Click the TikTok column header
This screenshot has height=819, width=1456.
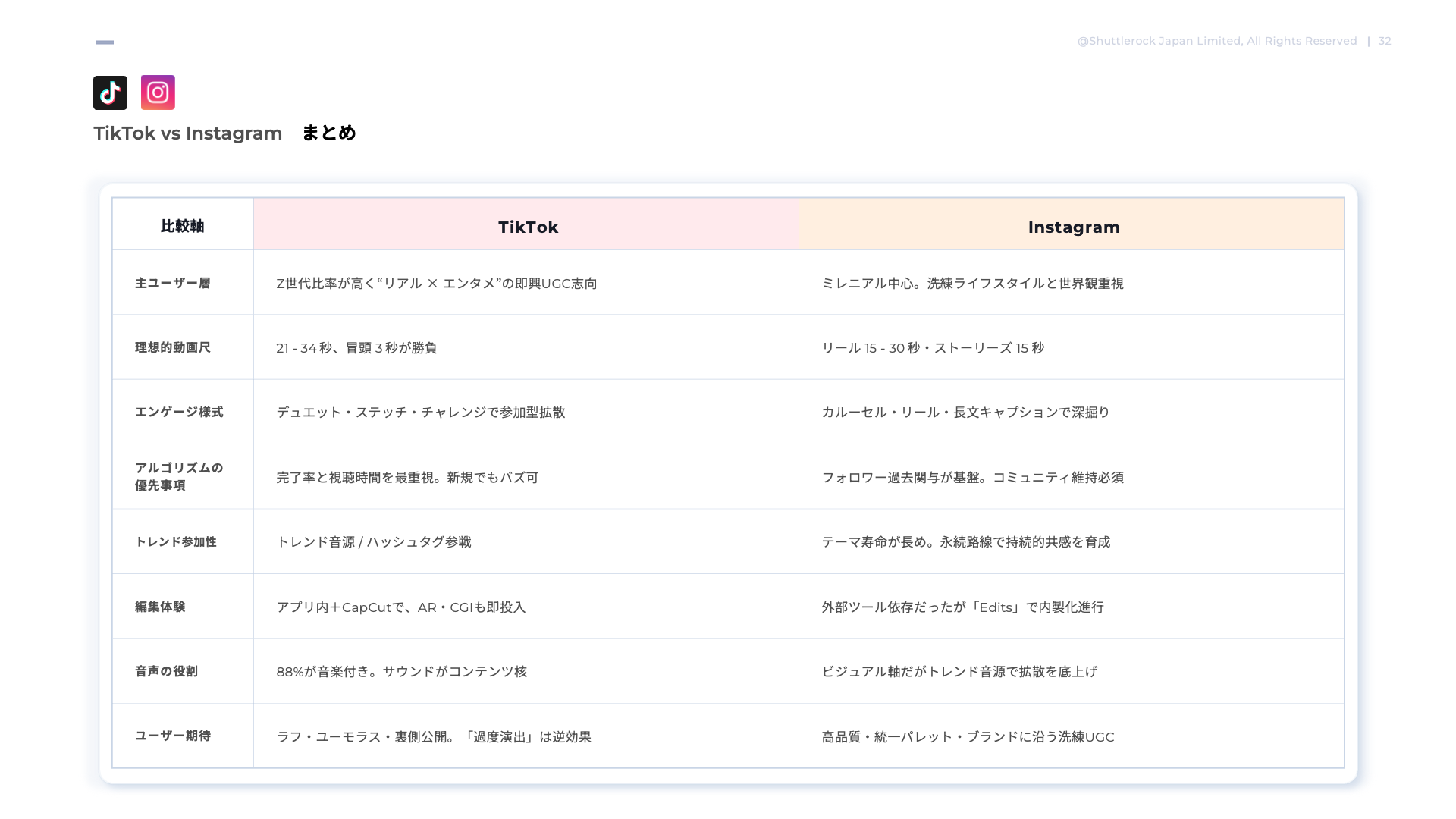pyautogui.click(x=528, y=227)
